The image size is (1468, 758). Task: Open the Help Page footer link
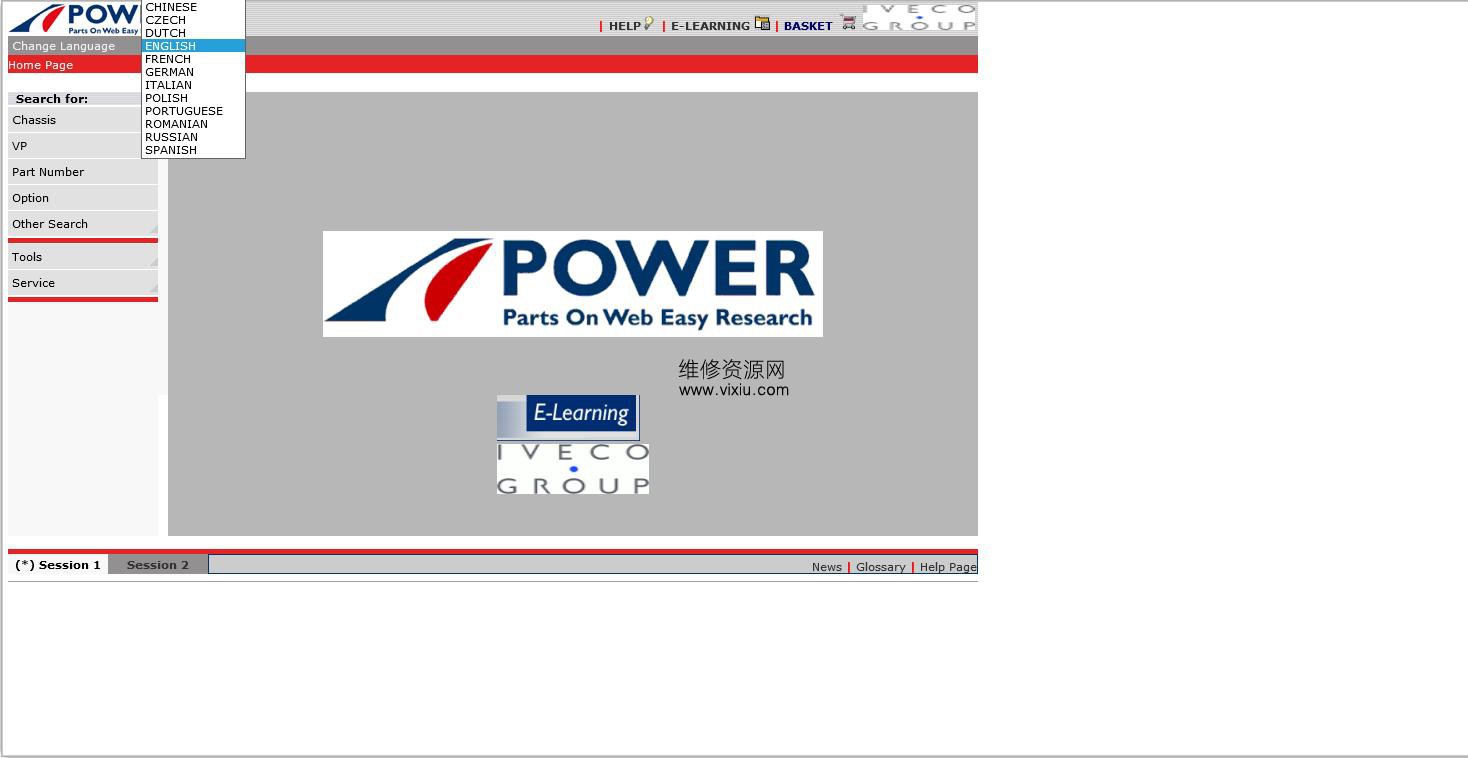click(948, 567)
